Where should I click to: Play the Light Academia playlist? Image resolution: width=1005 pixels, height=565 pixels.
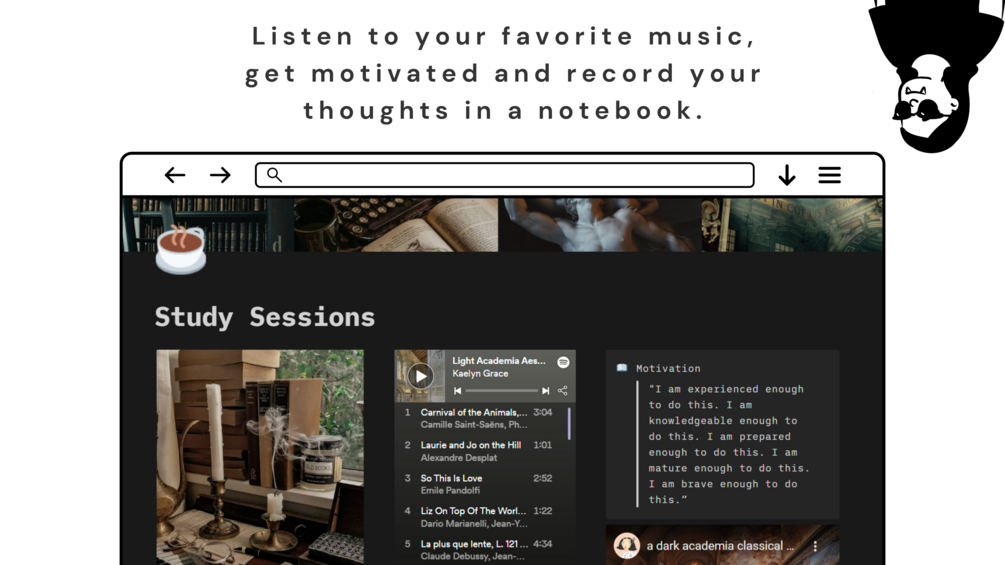click(x=420, y=376)
